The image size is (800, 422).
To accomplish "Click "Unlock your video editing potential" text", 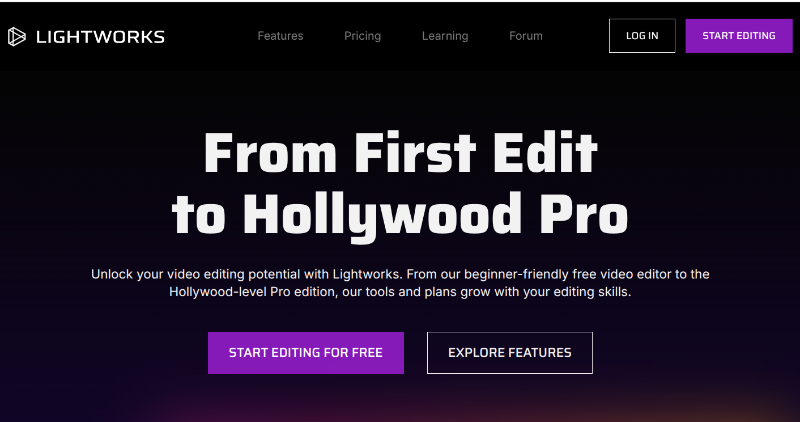I will point(195,274).
